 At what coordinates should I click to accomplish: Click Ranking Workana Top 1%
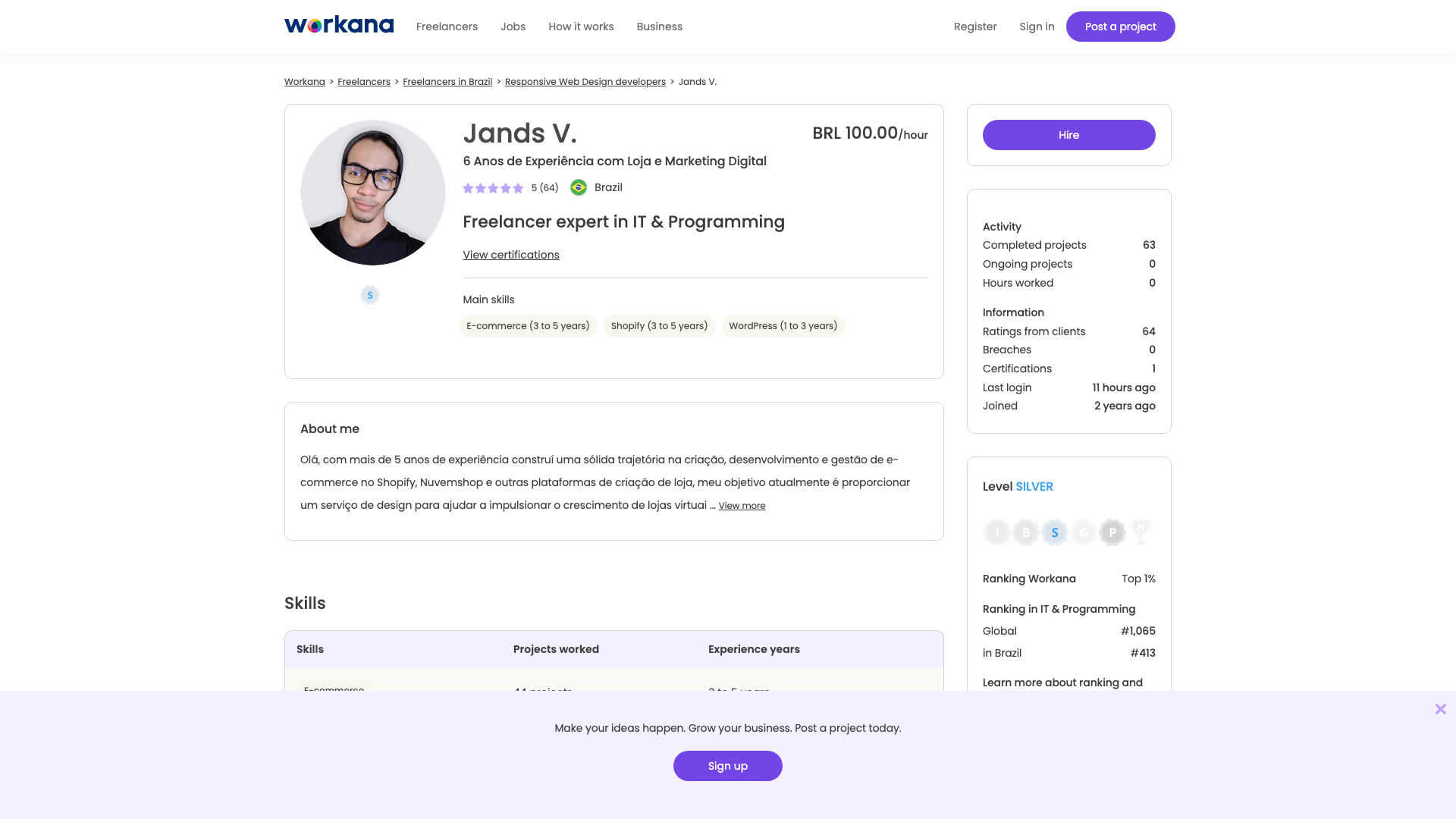coord(1068,579)
